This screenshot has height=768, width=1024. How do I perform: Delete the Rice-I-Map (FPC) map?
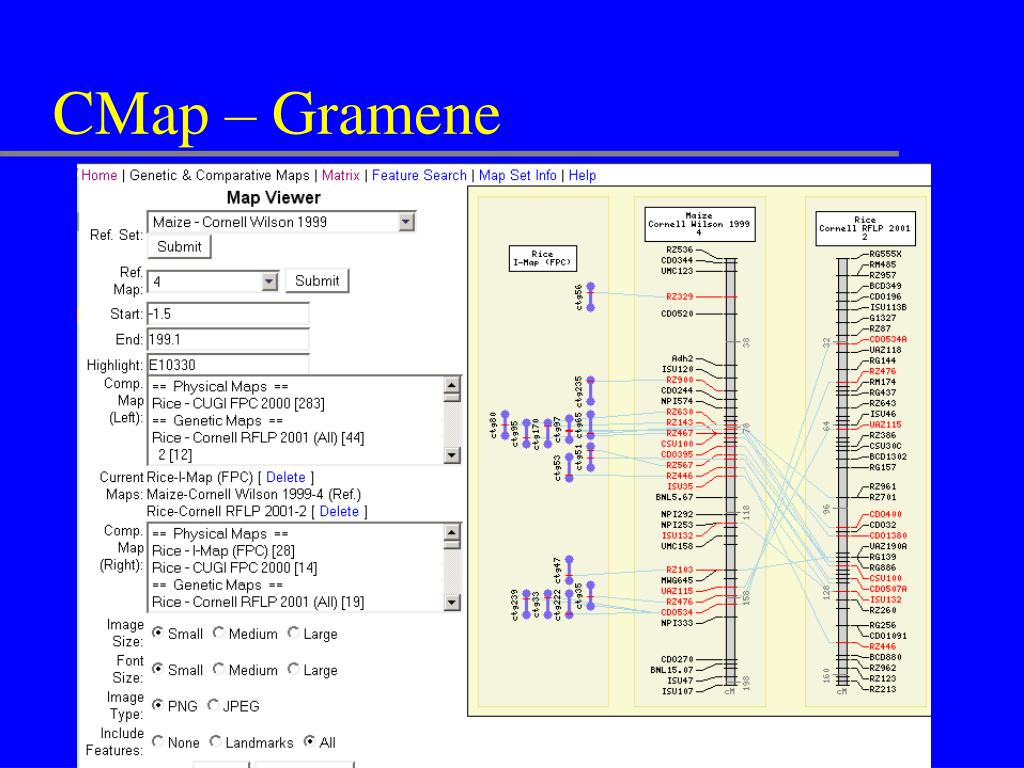pos(285,477)
